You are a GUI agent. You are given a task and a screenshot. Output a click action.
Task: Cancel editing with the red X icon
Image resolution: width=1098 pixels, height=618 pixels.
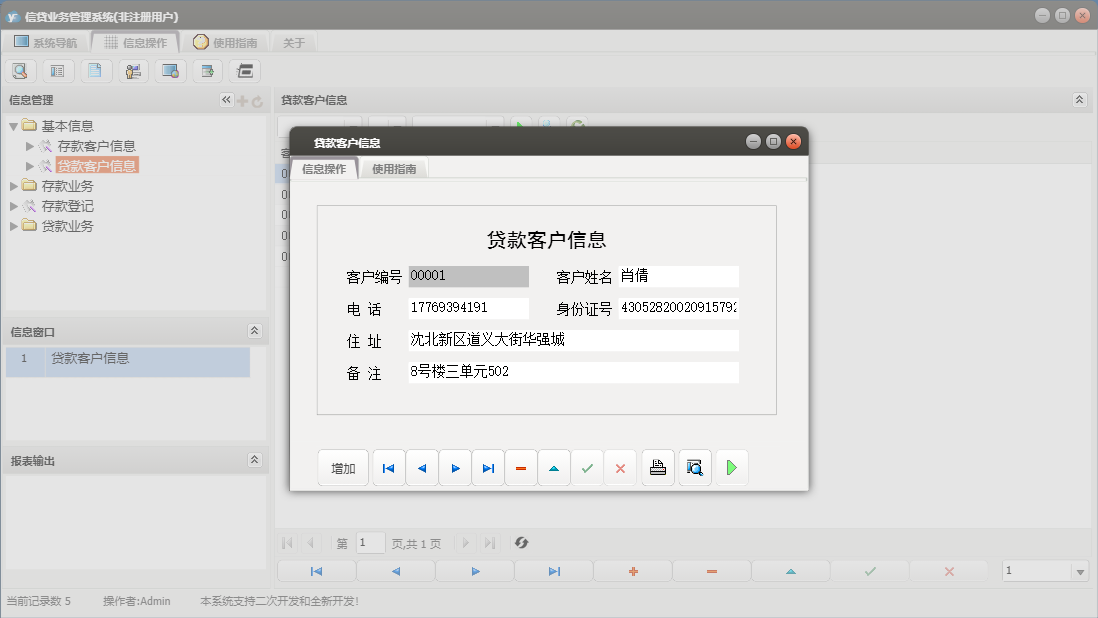tap(621, 467)
